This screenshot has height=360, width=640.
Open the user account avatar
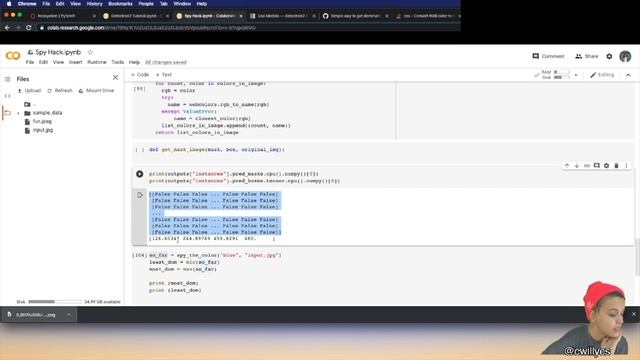pyautogui.click(x=625, y=56)
